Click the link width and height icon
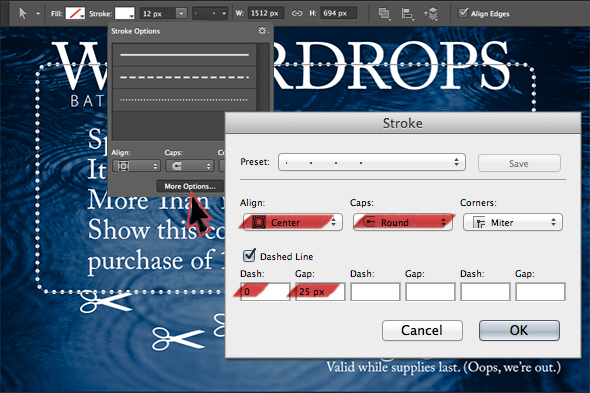The width and height of the screenshot is (590, 393). (297, 14)
